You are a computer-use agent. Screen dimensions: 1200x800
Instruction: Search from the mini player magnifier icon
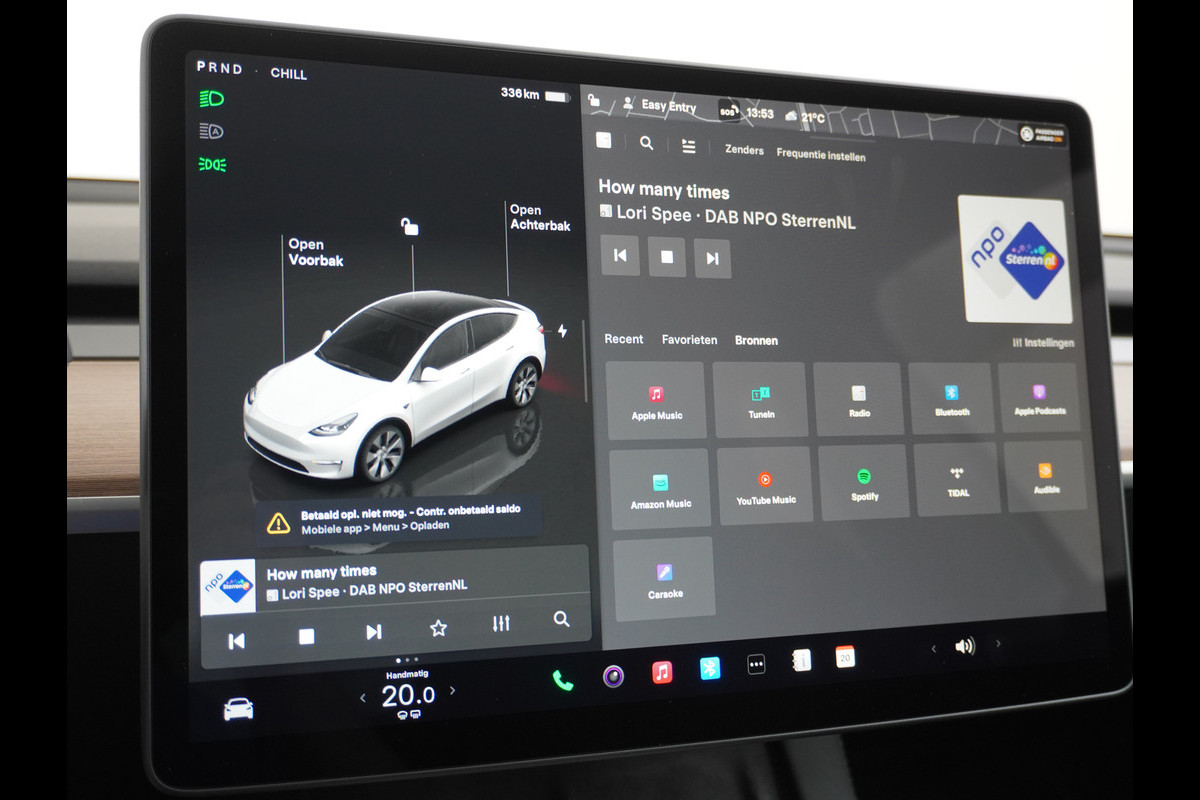[562, 619]
